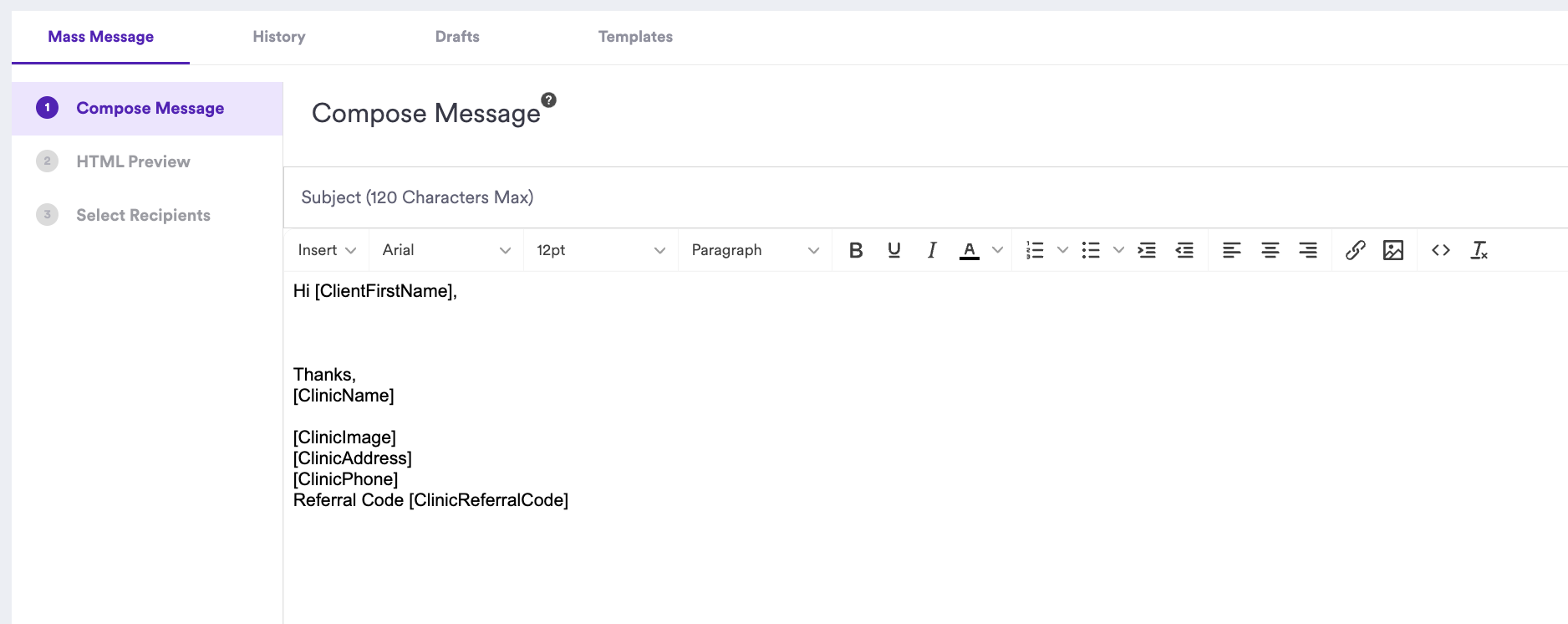
Task: Open the Arial font family dropdown
Action: [446, 250]
